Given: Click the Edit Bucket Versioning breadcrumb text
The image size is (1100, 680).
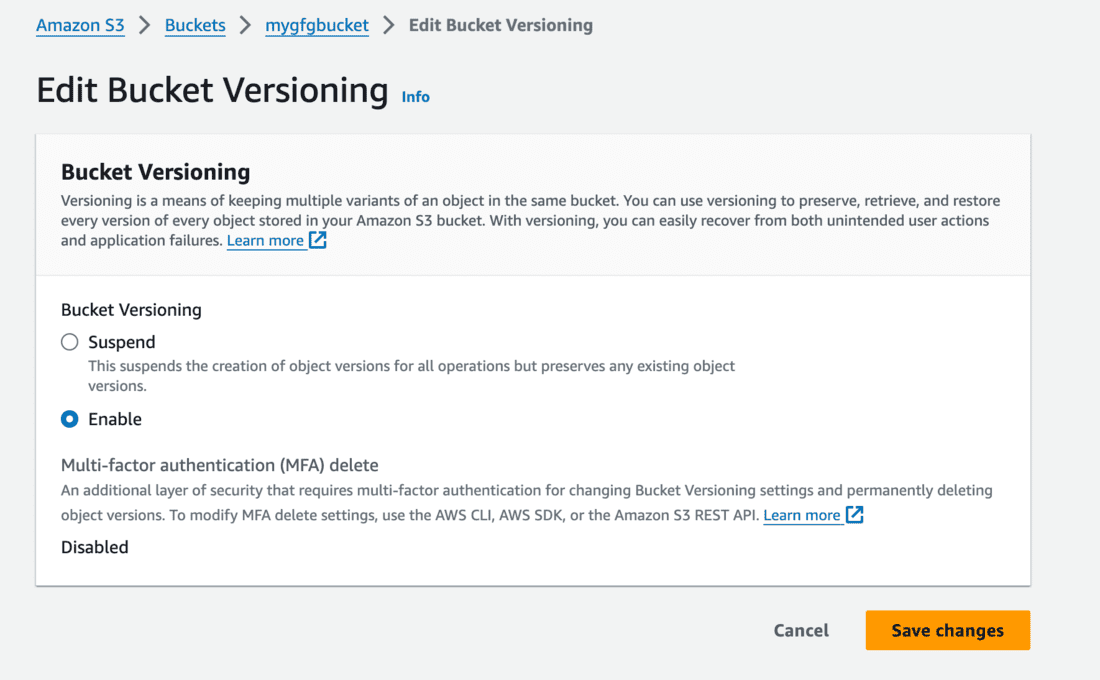Looking at the screenshot, I should [500, 25].
